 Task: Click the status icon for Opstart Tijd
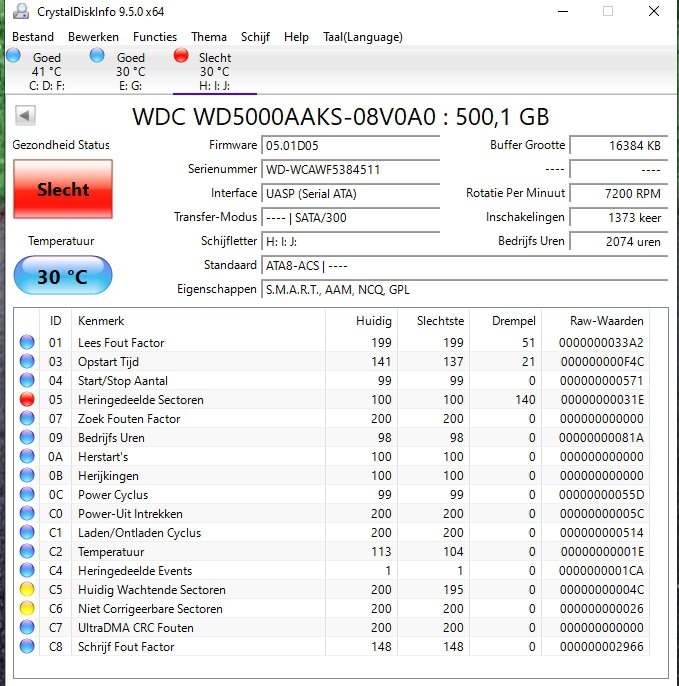[27, 361]
